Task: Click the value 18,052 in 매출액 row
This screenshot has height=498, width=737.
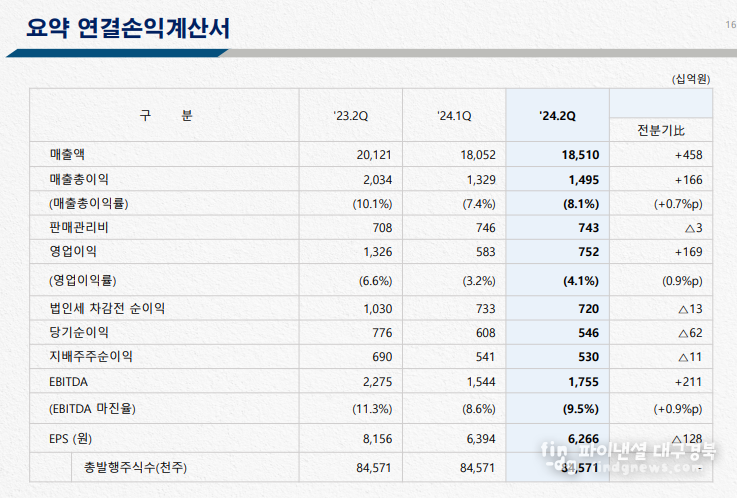Action: [x=478, y=155]
